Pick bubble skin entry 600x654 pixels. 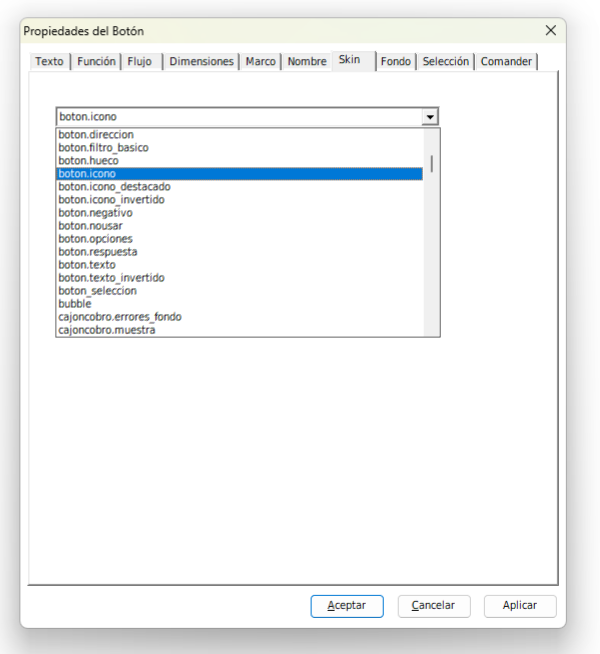coord(240,304)
